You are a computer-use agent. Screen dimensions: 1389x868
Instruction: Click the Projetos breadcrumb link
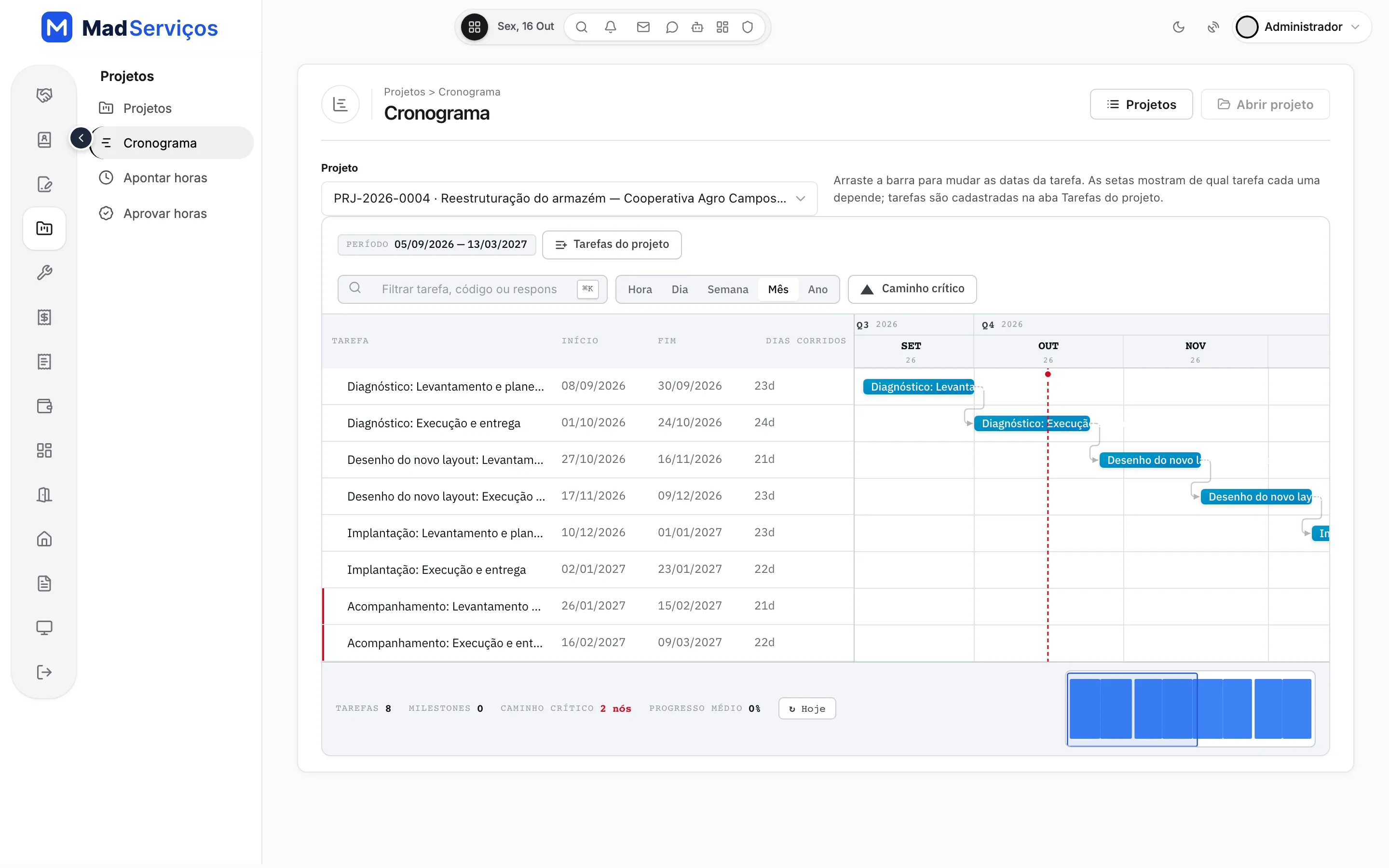coord(404,92)
